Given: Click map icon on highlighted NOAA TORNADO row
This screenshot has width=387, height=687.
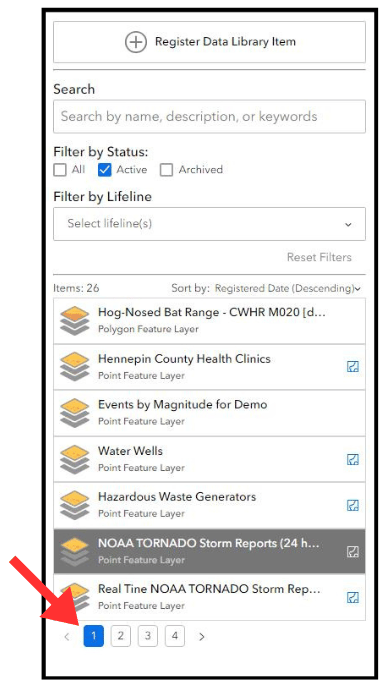Looking at the screenshot, I should [x=353, y=552].
